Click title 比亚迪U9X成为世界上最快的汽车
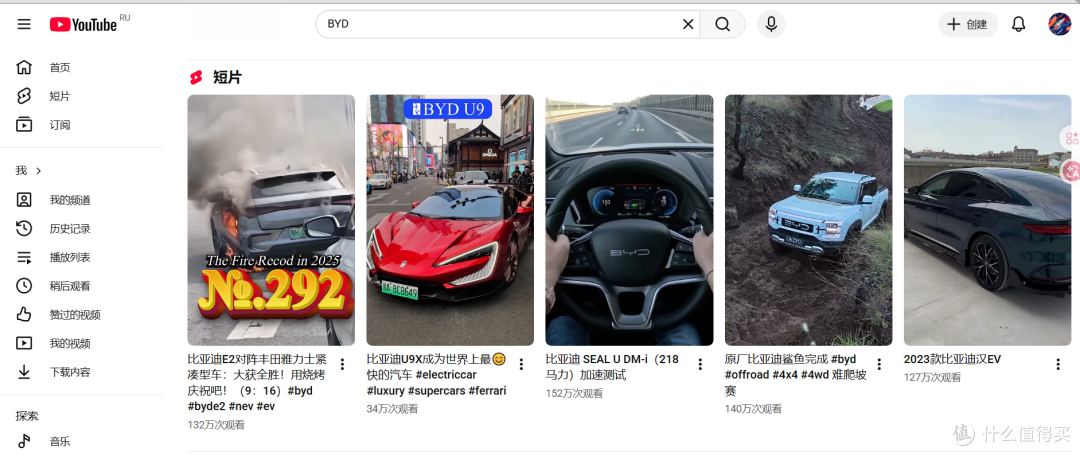 click(437, 375)
